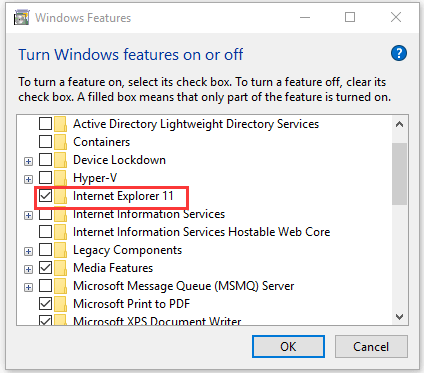The width and height of the screenshot is (424, 373).
Task: Click the scrollbar up arrow
Action: pyautogui.click(x=399, y=125)
